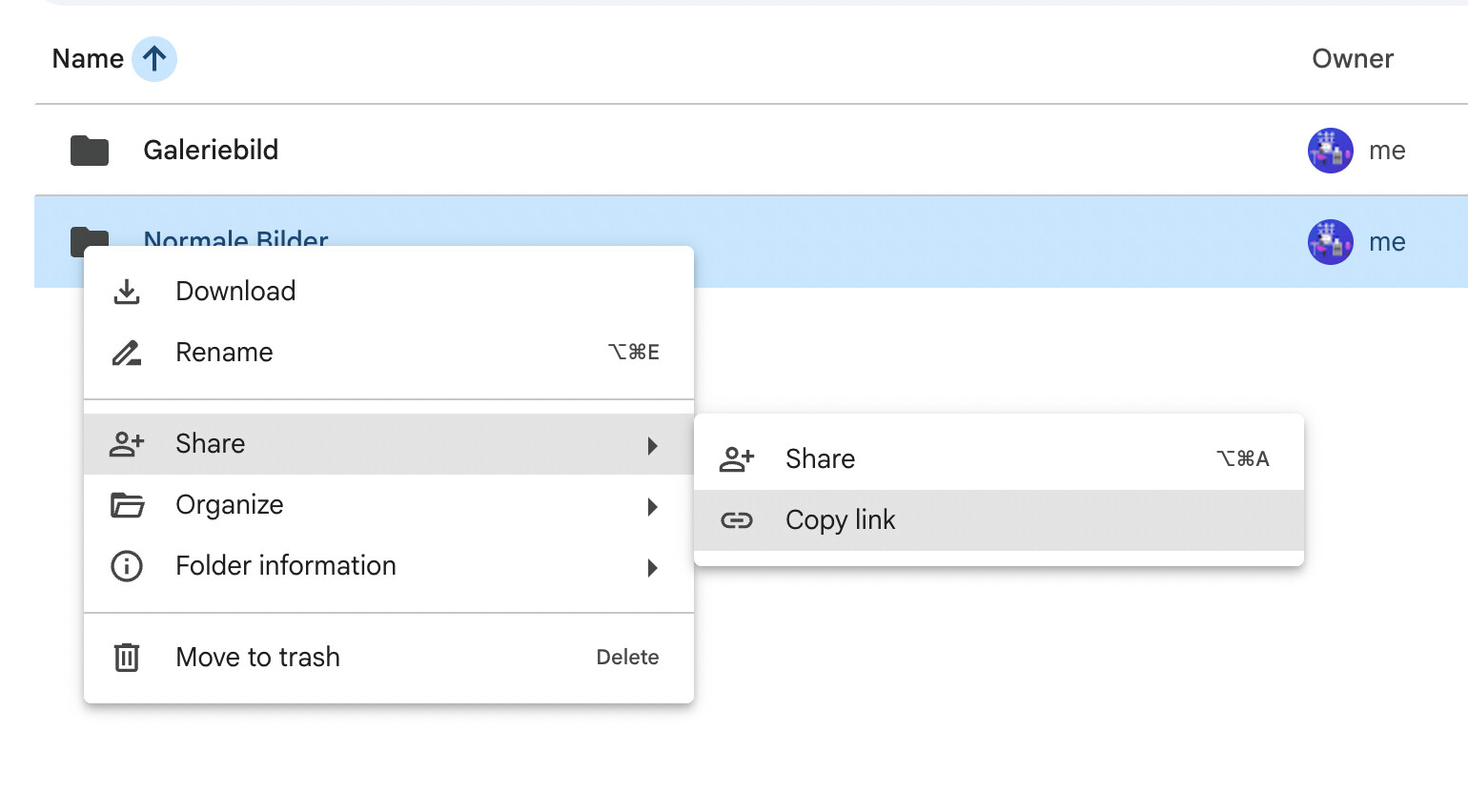Click the Rename pencil icon
Screen dimensions: 1468x812
(x=127, y=353)
